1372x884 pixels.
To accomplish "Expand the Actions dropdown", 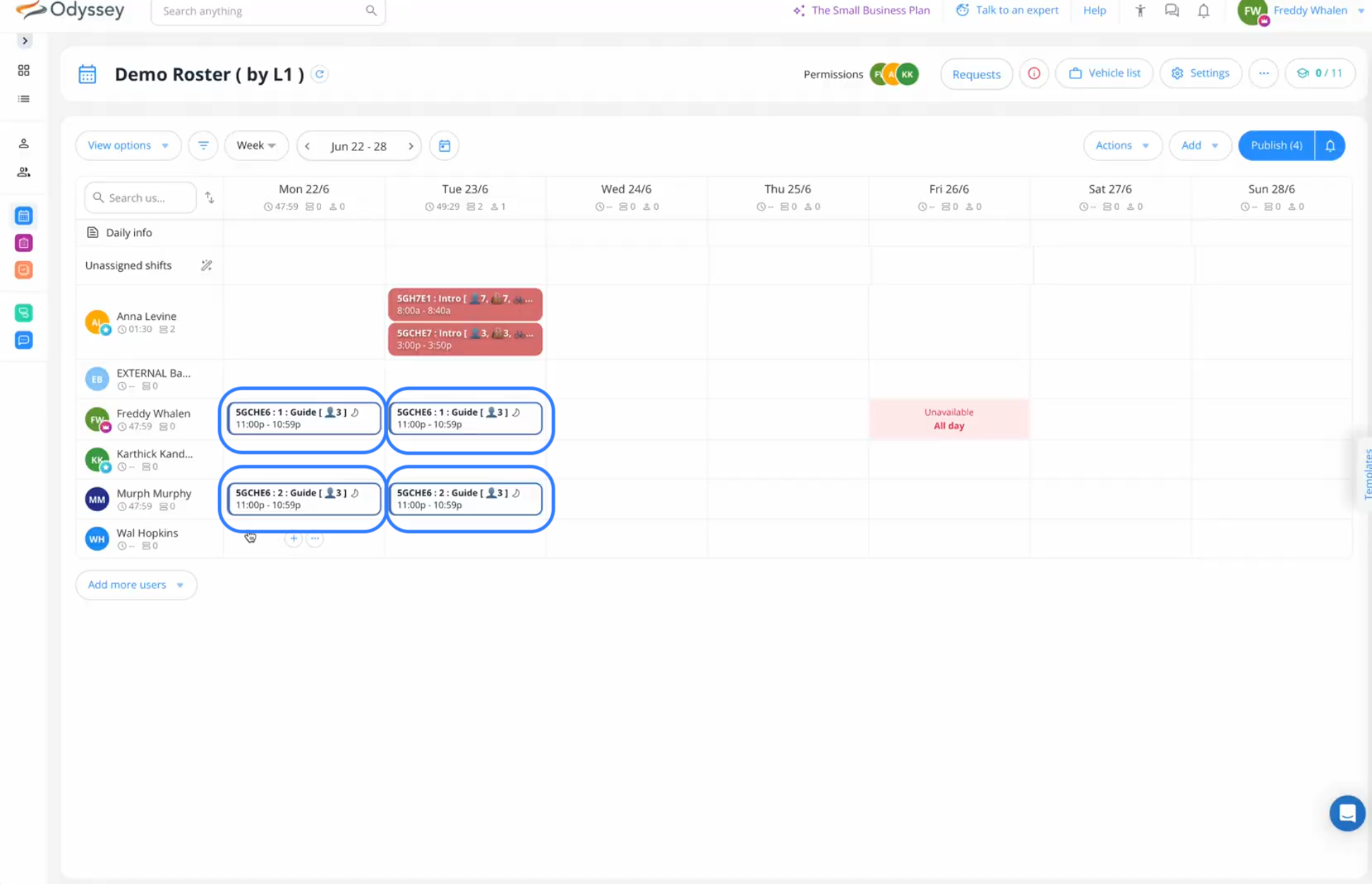I will [x=1122, y=145].
